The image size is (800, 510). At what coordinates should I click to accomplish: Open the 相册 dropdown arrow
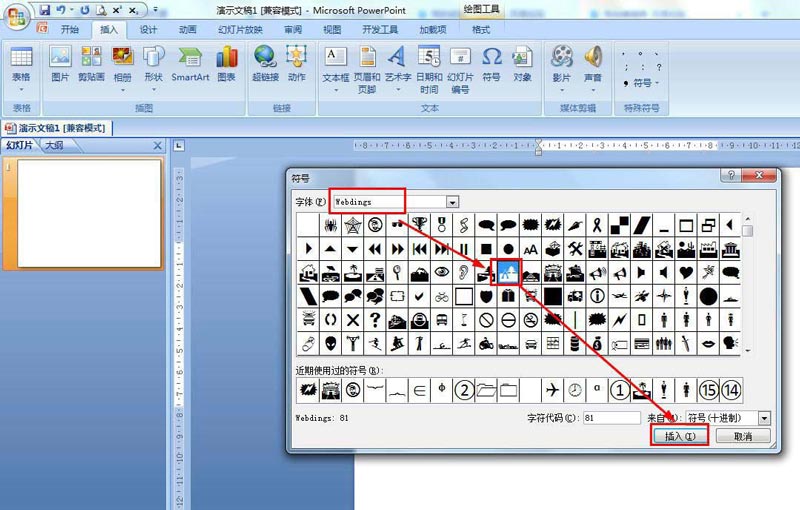click(122, 90)
